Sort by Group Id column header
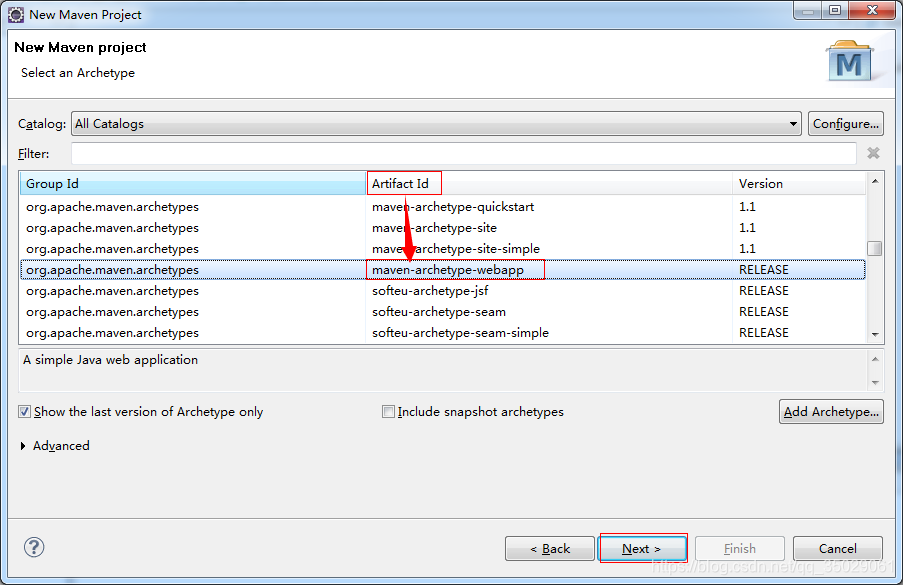Image resolution: width=903 pixels, height=585 pixels. (193, 184)
